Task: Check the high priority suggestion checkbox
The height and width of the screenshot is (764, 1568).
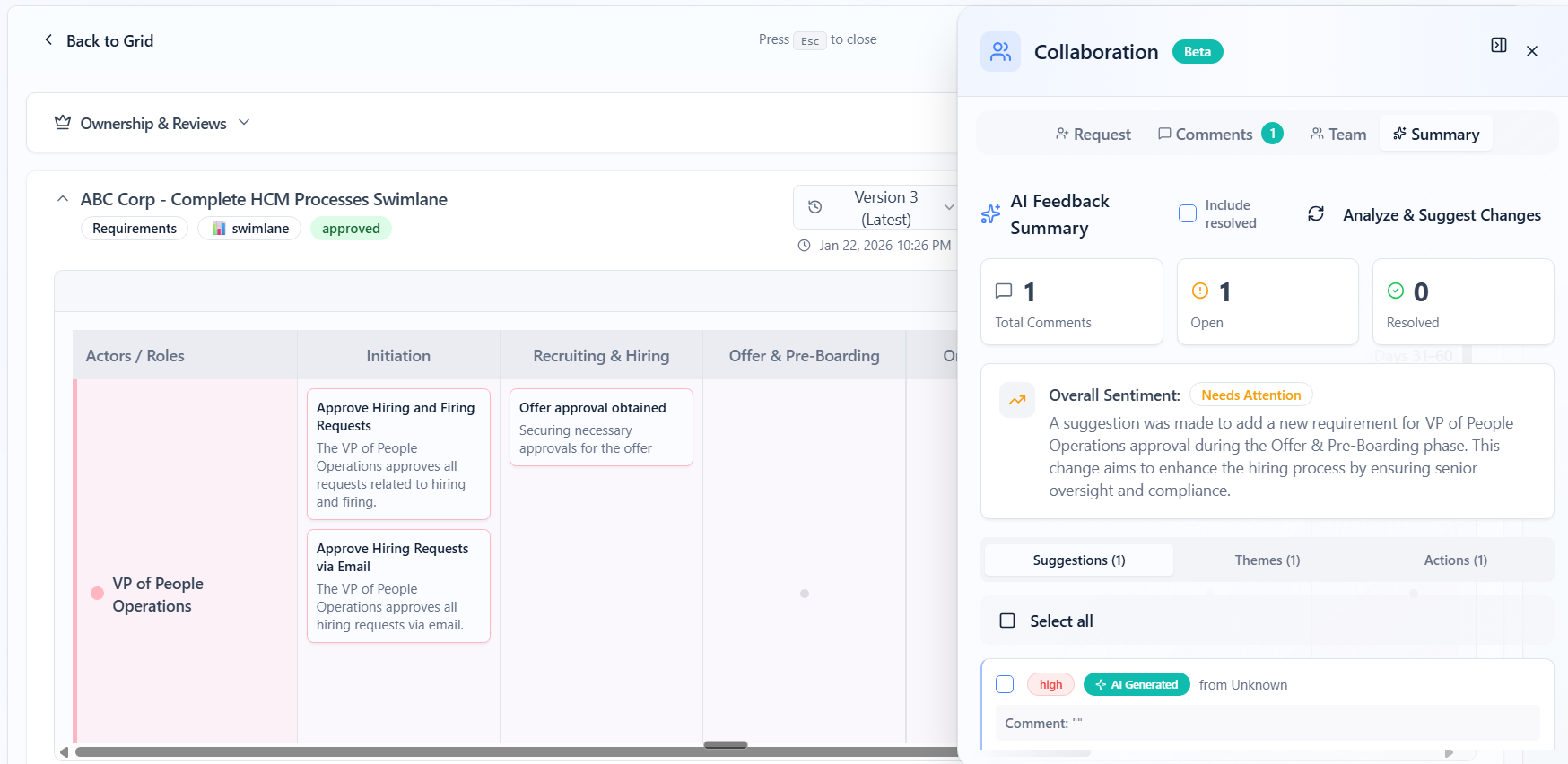Action: [x=1005, y=684]
